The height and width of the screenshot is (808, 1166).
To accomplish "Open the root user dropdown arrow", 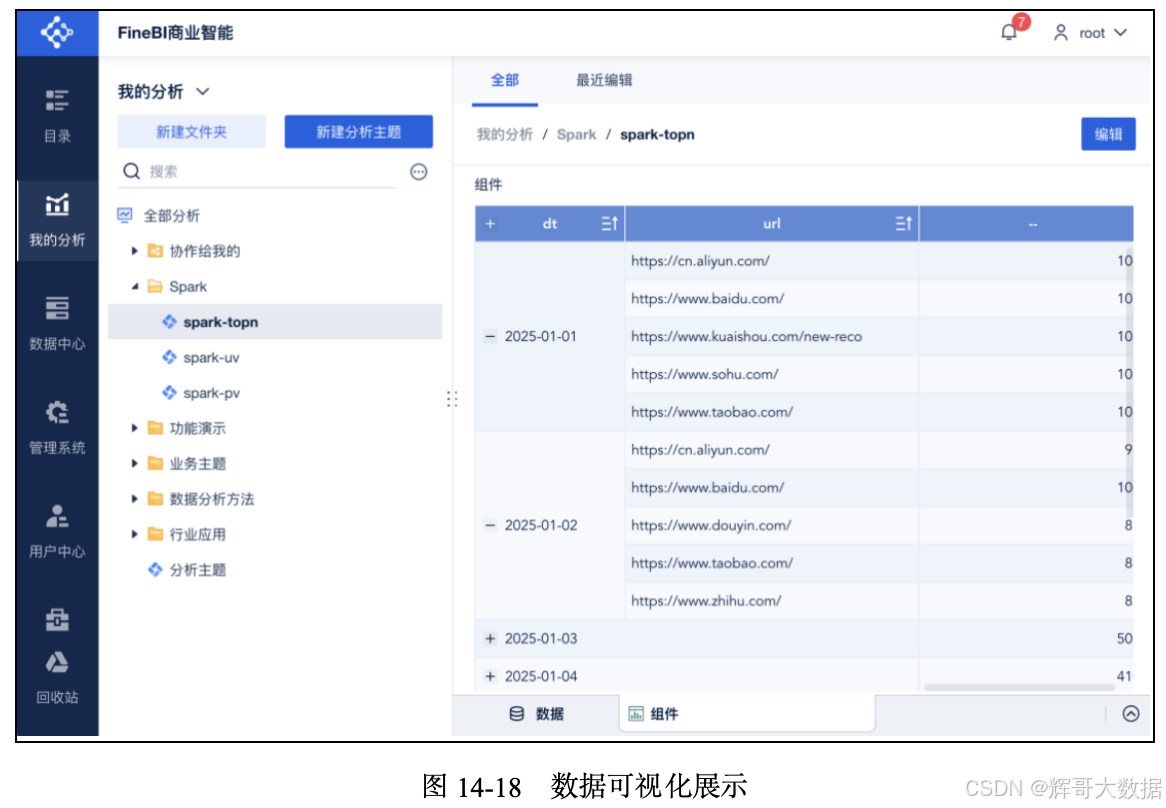I will point(1121,32).
